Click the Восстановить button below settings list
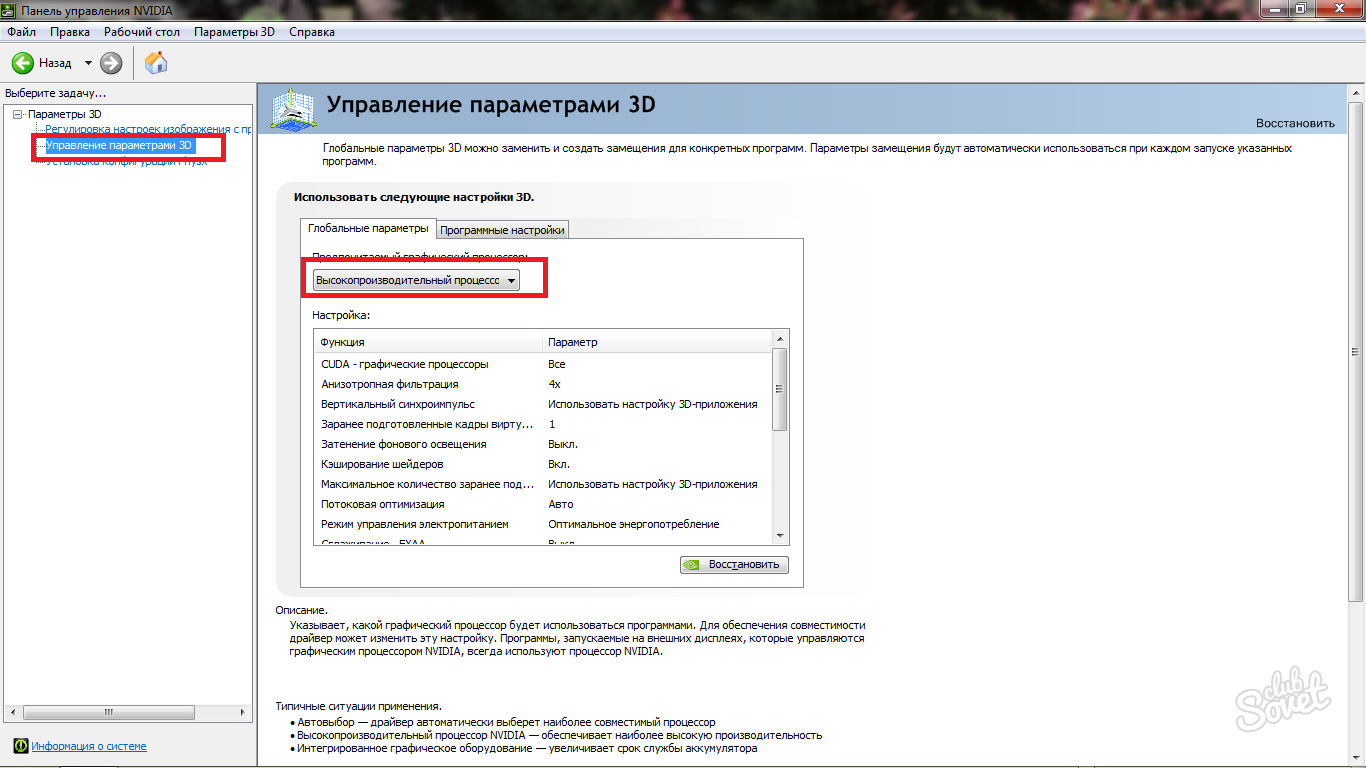1366x768 pixels. tap(734, 564)
